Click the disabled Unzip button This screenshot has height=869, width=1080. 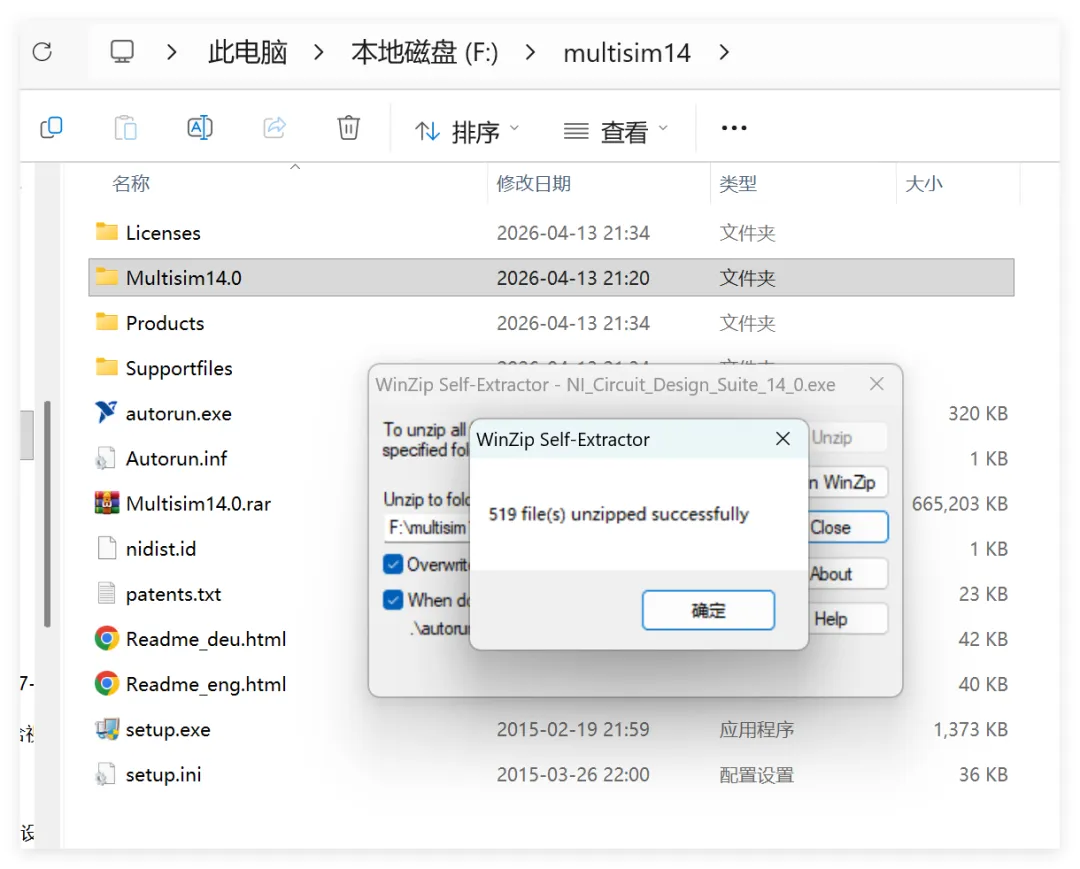coord(848,437)
